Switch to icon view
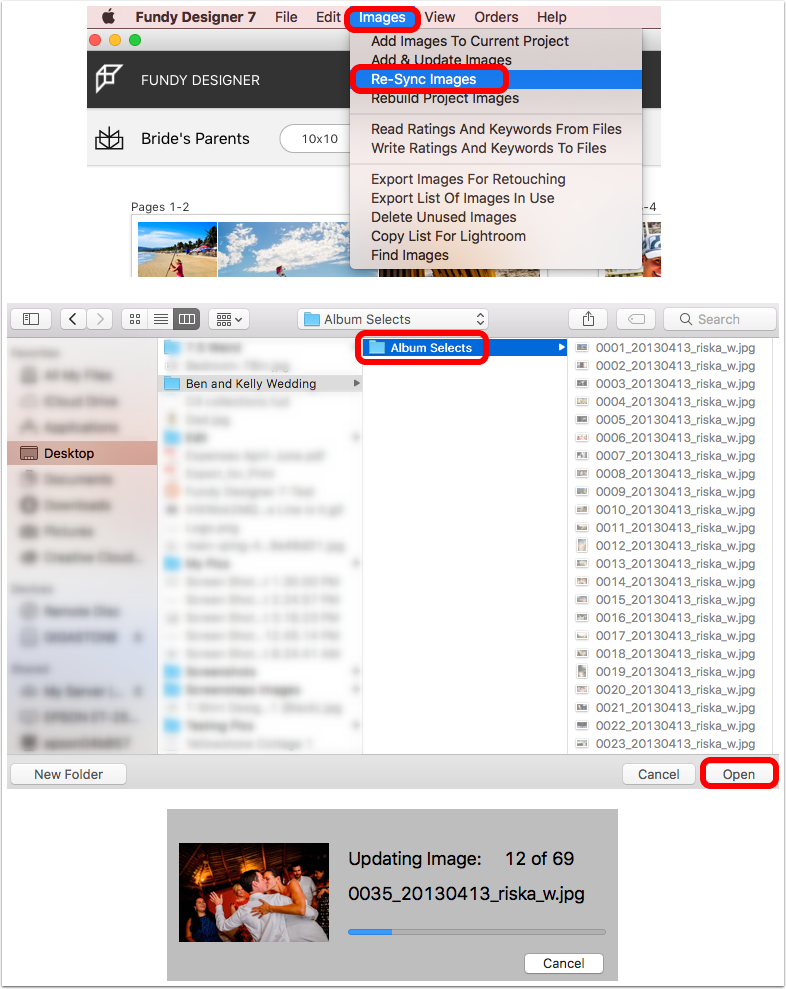Viewport: 786px width, 989px height. pyautogui.click(x=135, y=319)
